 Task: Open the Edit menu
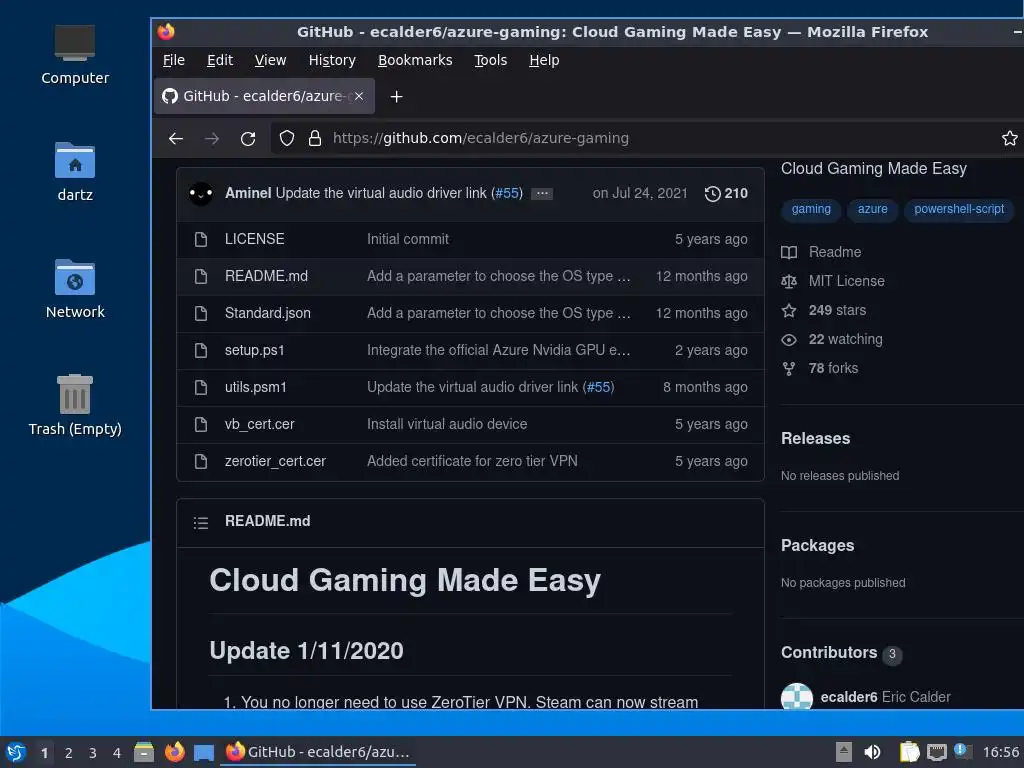coord(220,60)
